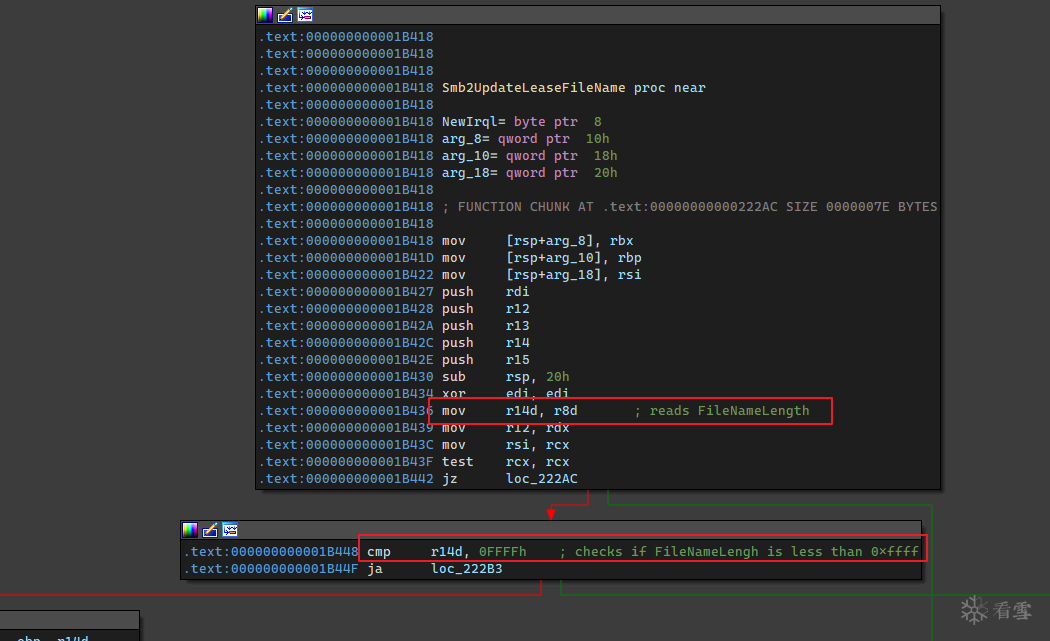Screen dimensions: 1050x641
Task: Select the mov rsi, rcx instruction
Action: 506,445
